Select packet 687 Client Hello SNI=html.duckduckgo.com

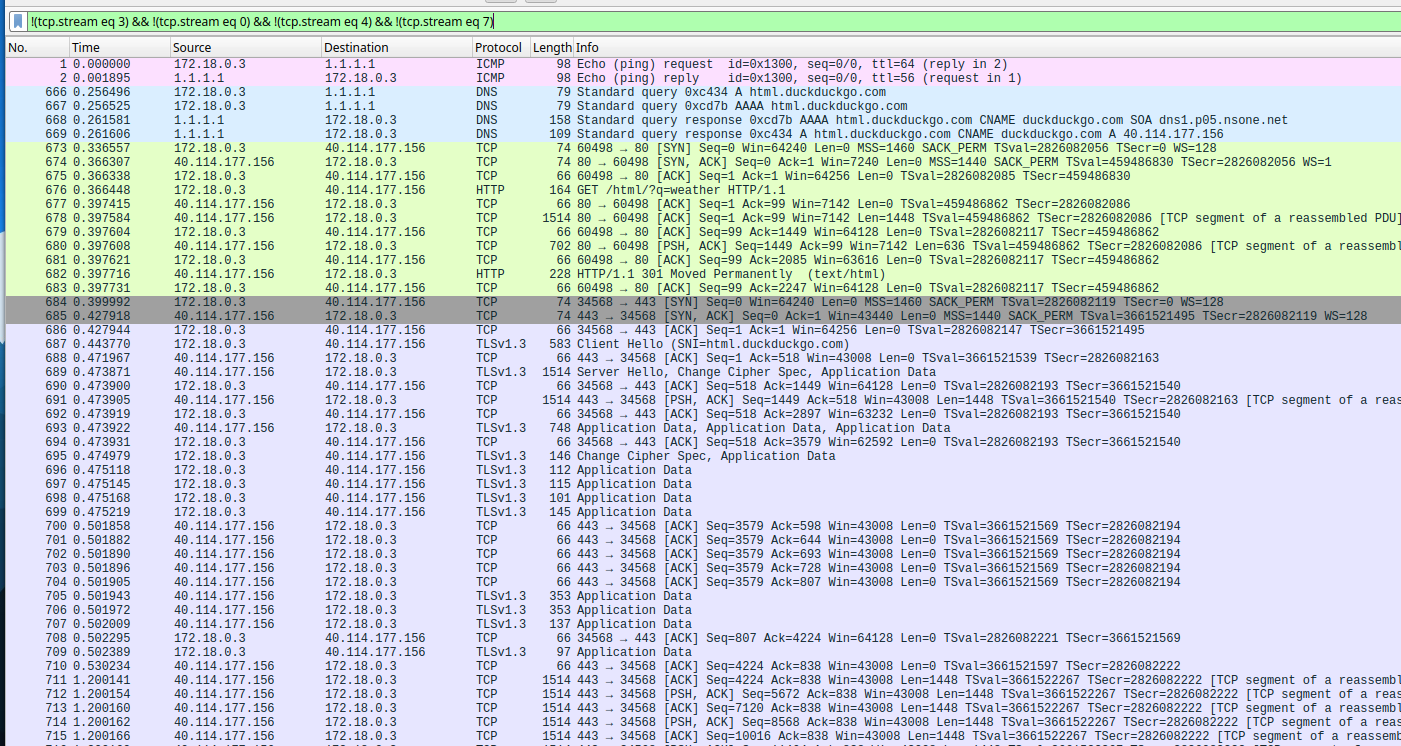(703, 344)
